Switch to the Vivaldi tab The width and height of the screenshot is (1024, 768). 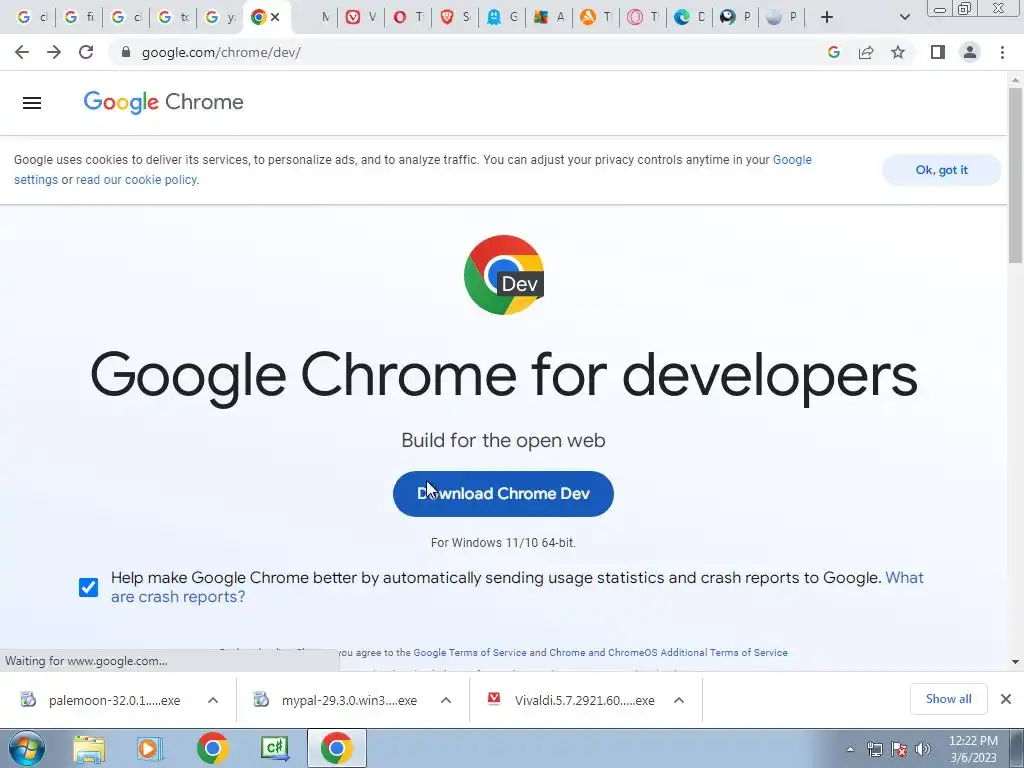pyautogui.click(x=360, y=18)
